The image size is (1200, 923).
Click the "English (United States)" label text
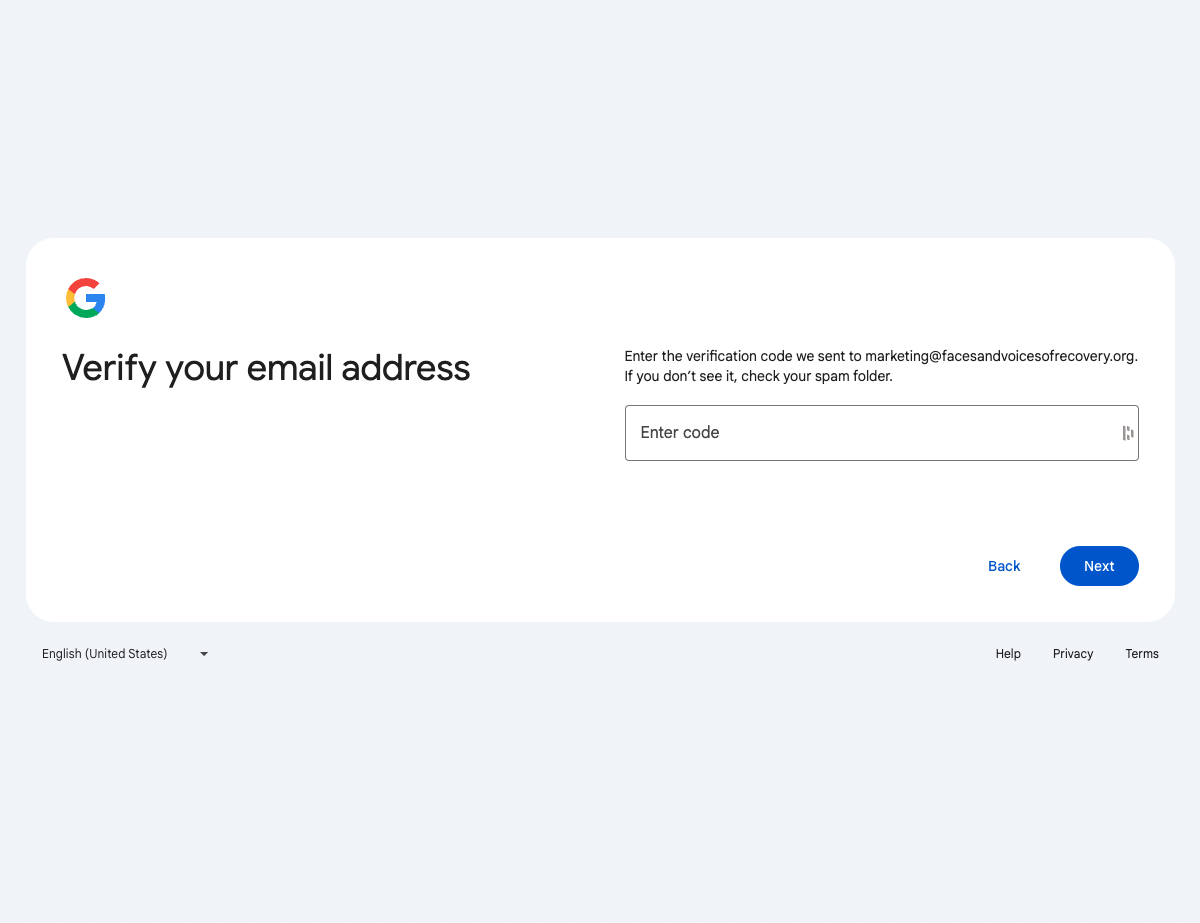pos(105,654)
